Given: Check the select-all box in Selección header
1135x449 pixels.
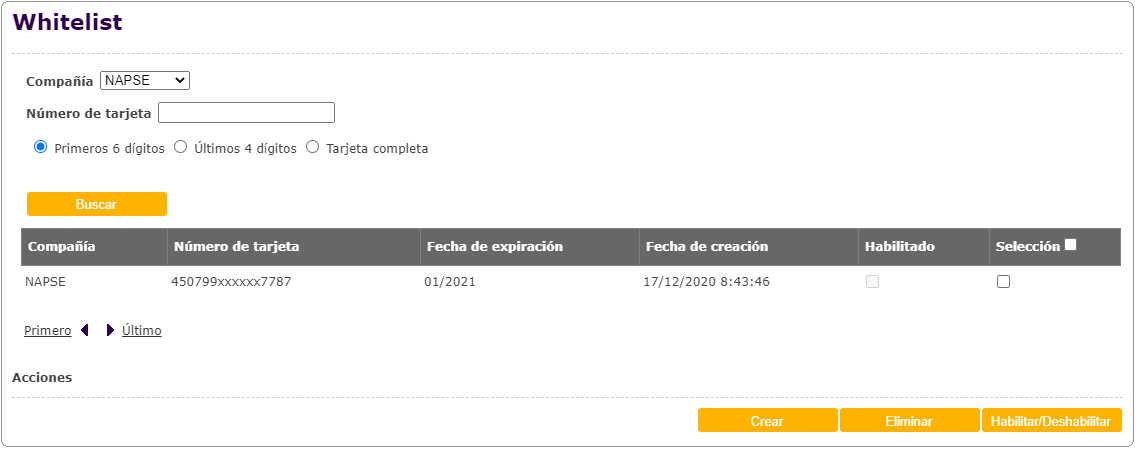Looking at the screenshot, I should 1071,245.
